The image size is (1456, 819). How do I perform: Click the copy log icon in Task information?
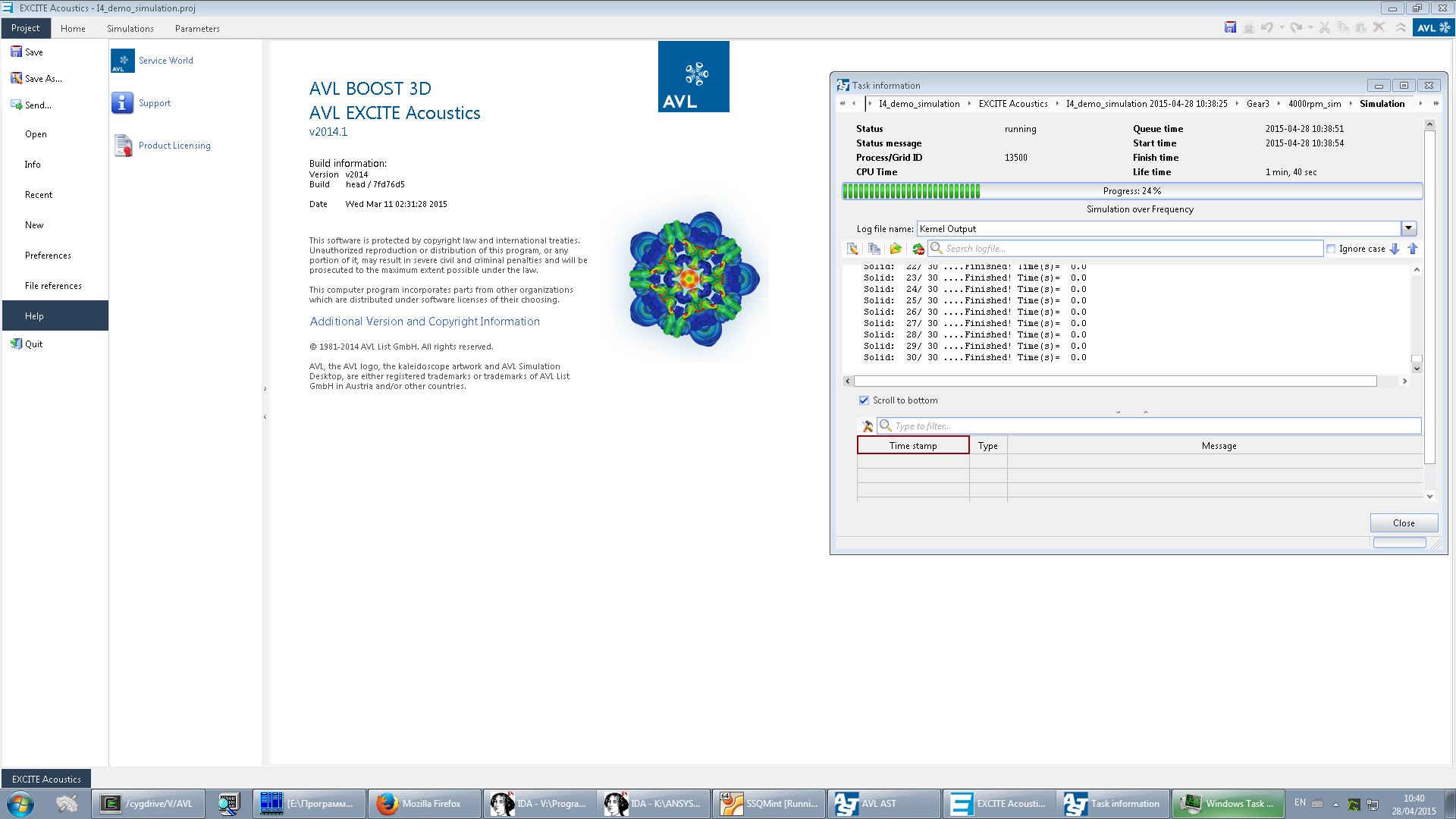[x=874, y=249]
